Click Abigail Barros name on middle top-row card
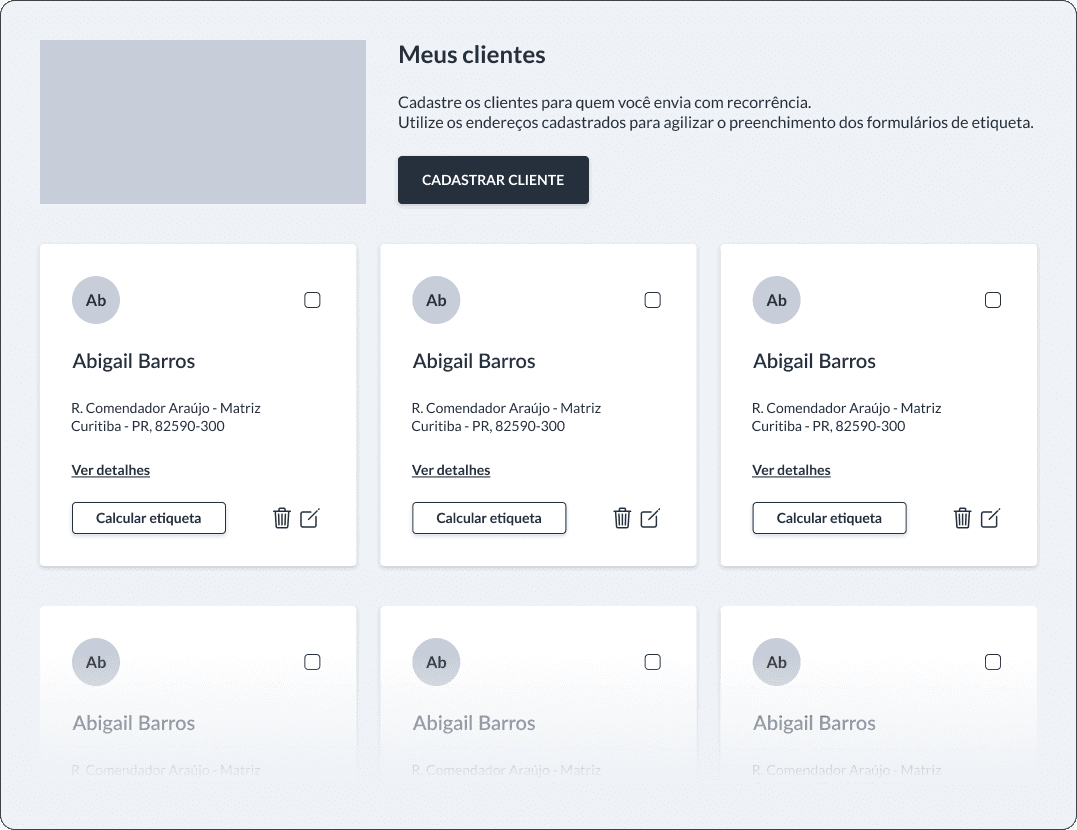Viewport: 1077px width, 830px height. (474, 361)
